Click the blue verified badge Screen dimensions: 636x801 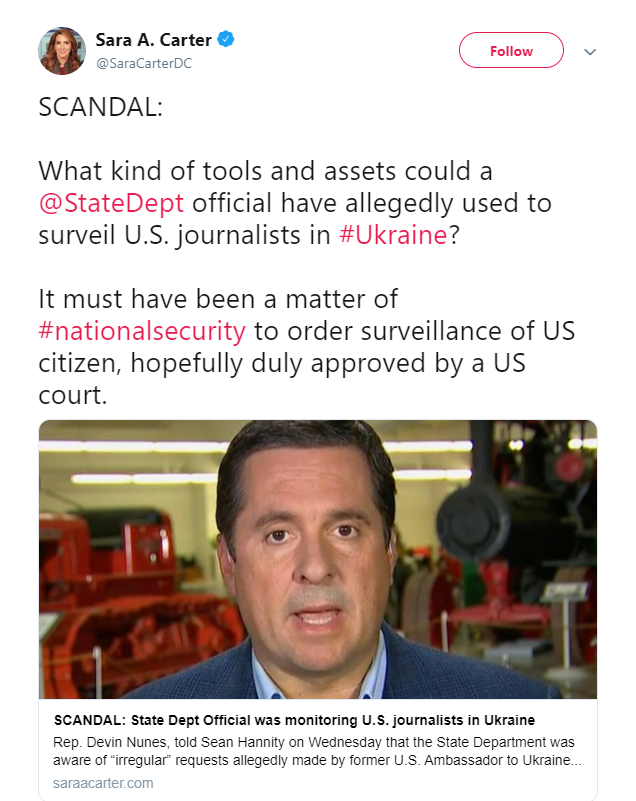(x=226, y=39)
